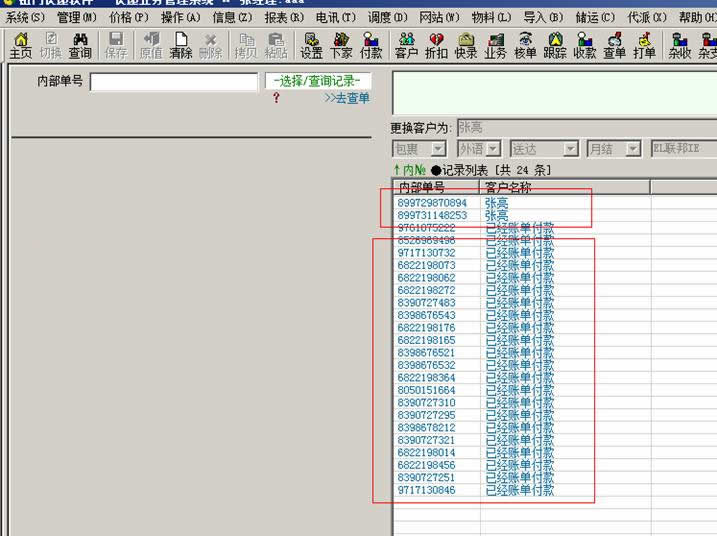
Task: Click the 折扣 discount toolbar icon
Action: 436,45
